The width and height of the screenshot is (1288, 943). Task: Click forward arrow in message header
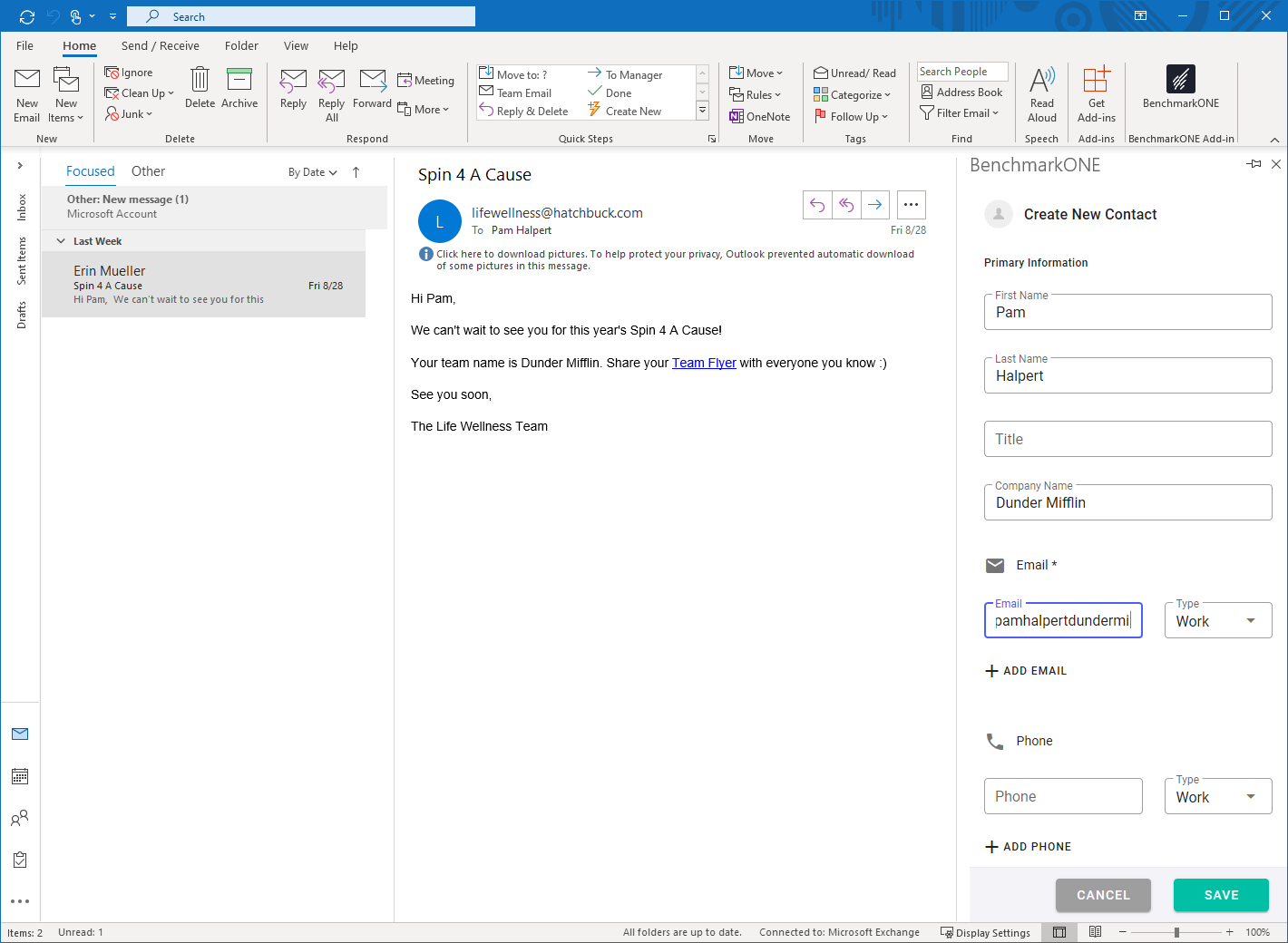click(875, 205)
